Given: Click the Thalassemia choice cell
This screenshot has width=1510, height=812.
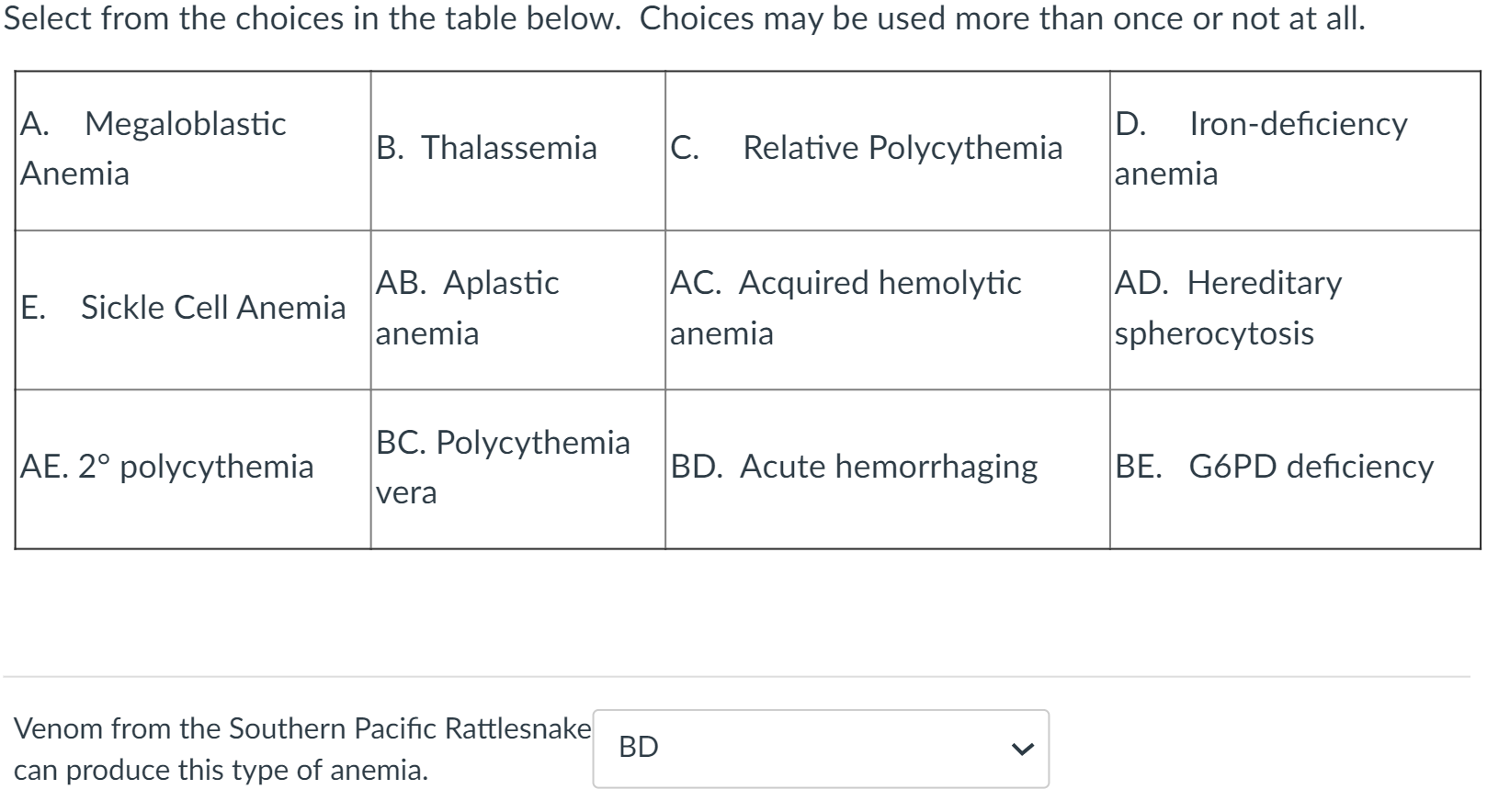Looking at the screenshot, I should pos(517,149).
